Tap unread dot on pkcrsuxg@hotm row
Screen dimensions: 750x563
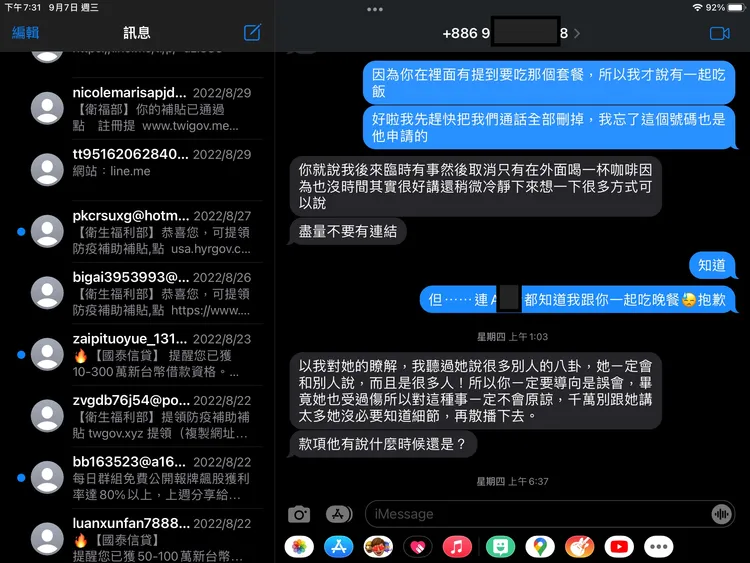pos(21,232)
